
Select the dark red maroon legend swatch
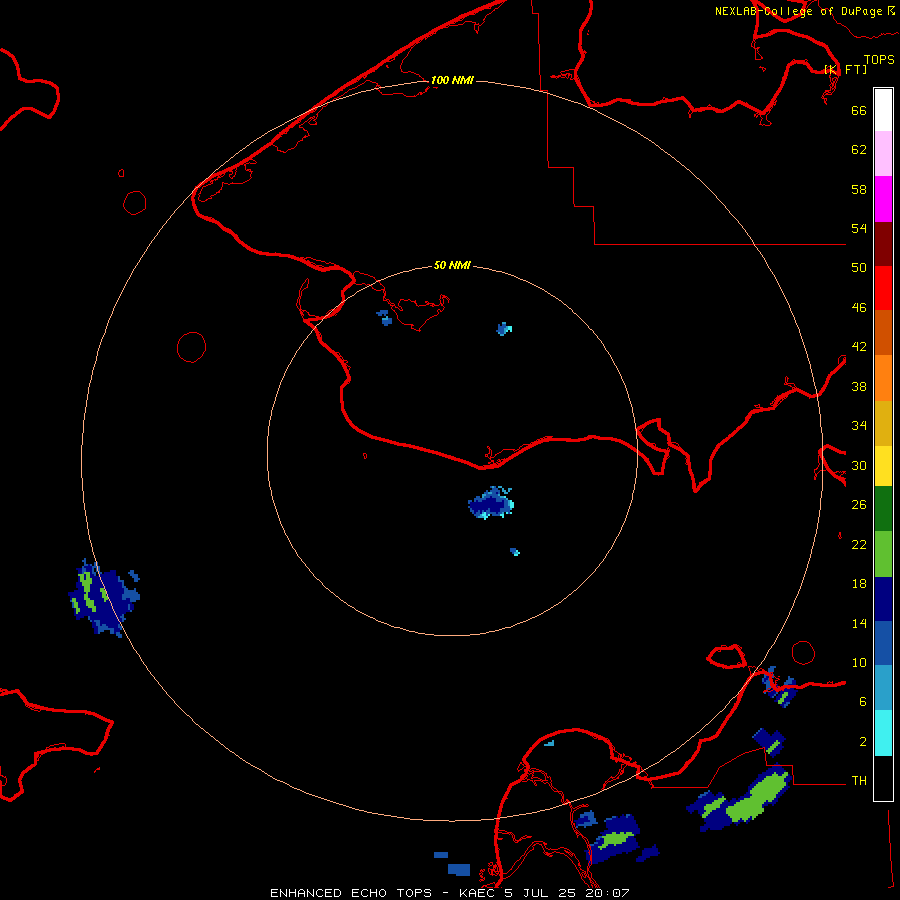pyautogui.click(x=883, y=244)
